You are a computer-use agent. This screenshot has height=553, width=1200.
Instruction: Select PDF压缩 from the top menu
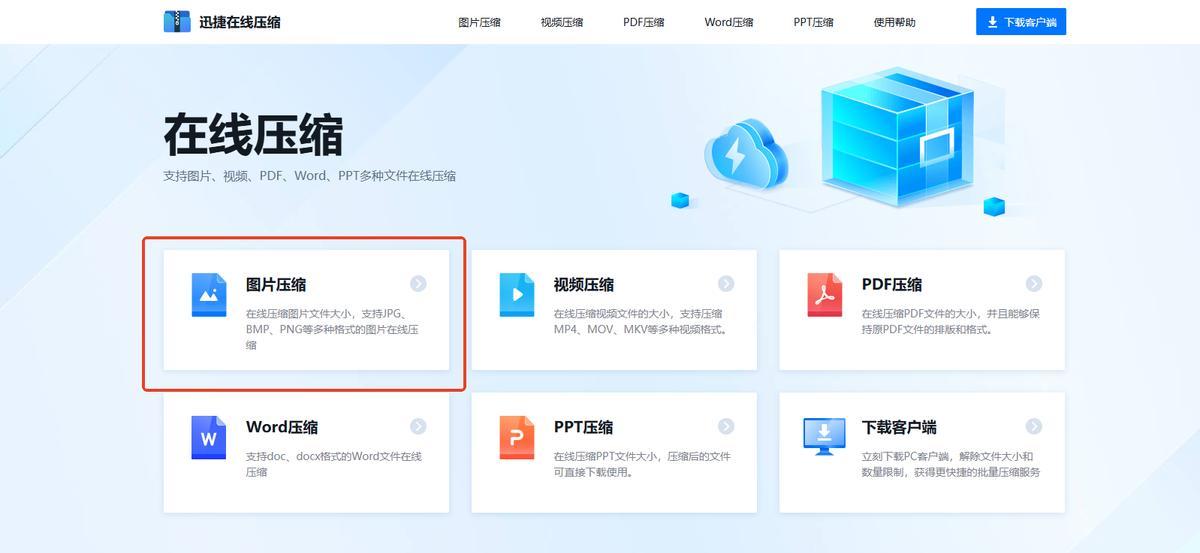643,22
